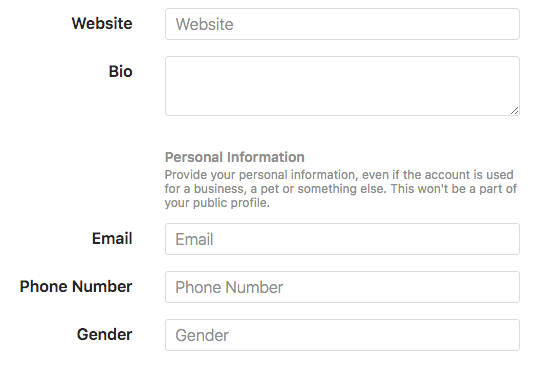Viewport: 559px width, 370px height.
Task: Click the Bio textarea resize handle
Action: pos(514,111)
